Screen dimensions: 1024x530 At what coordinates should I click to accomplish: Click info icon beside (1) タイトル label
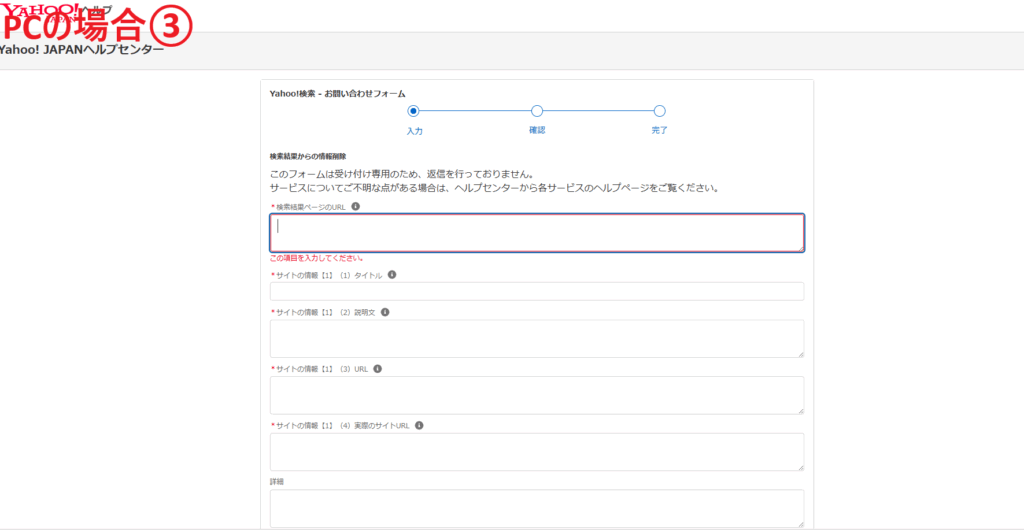[392, 275]
